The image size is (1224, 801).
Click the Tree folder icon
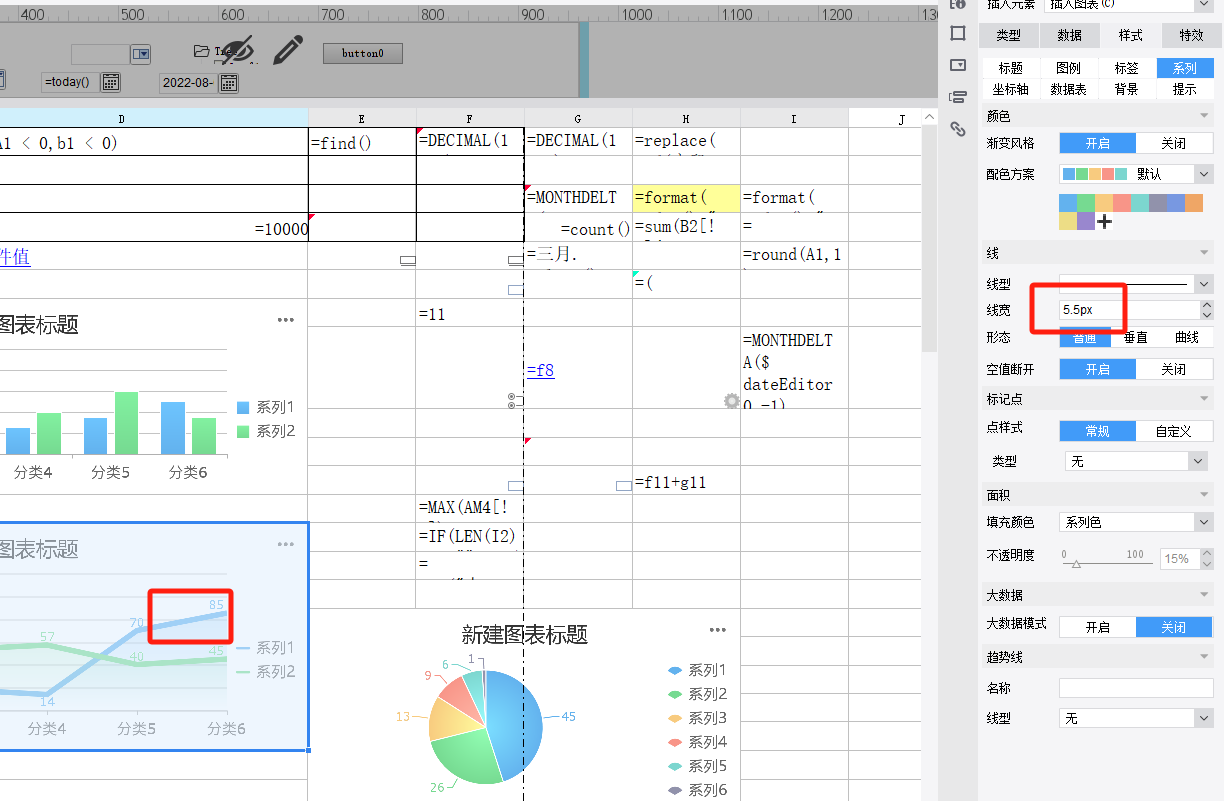tap(202, 51)
